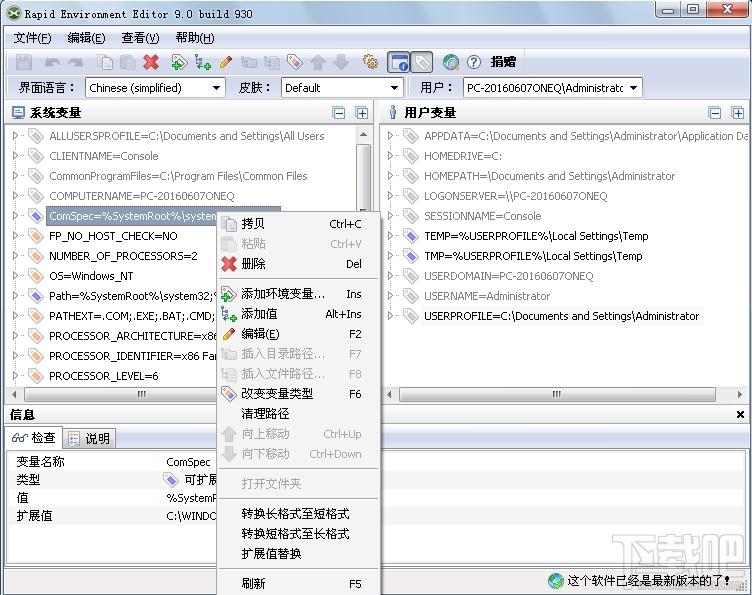This screenshot has height=595, width=752.
Task: Click the red Delete X toolbar icon
Action: (x=151, y=62)
